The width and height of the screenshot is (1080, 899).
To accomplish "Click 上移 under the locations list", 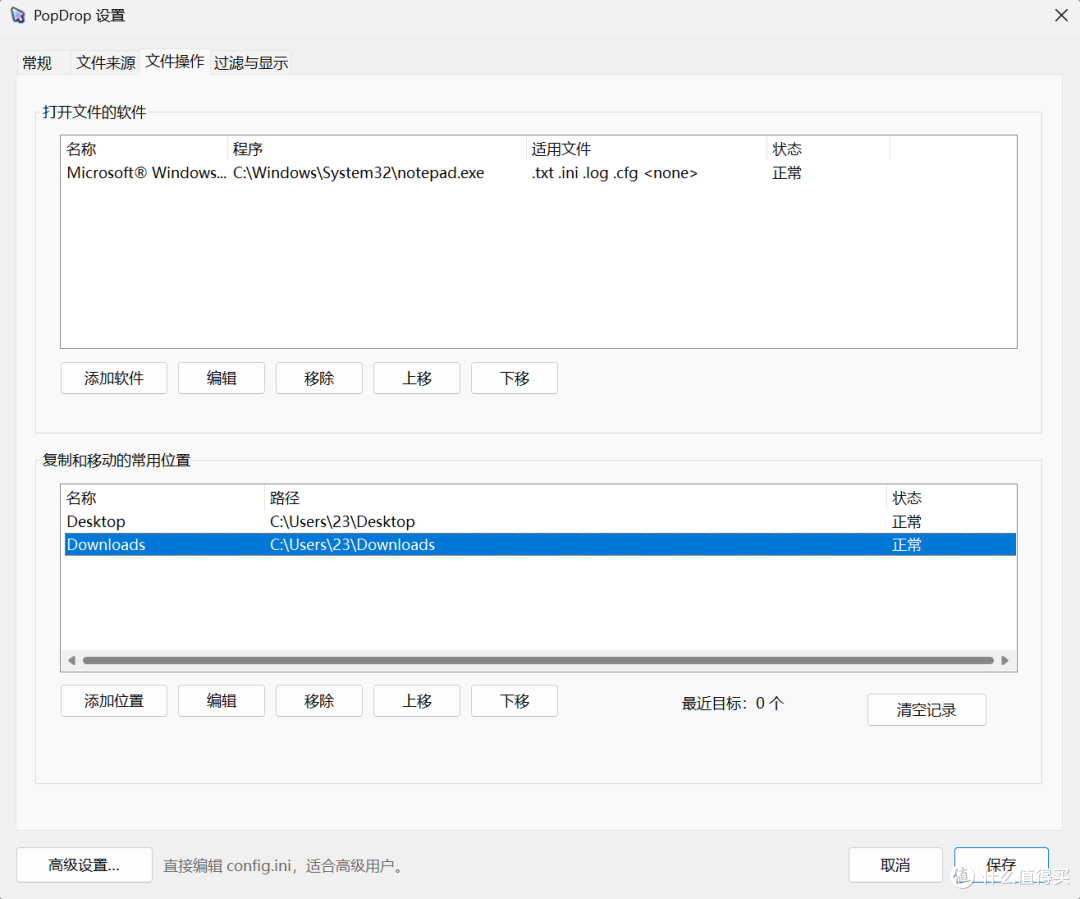I will coord(417,701).
